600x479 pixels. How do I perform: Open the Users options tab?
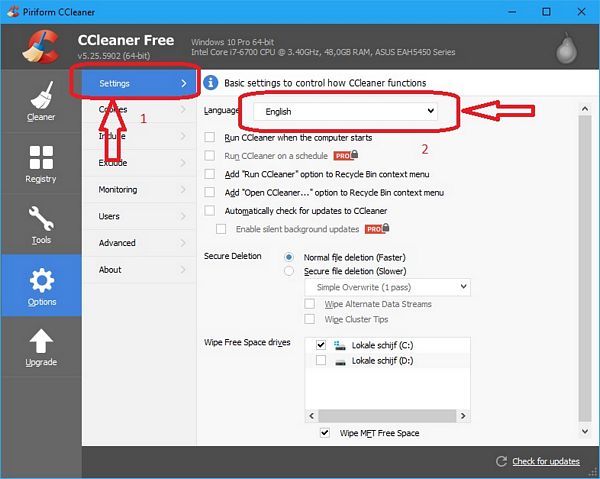click(x=139, y=216)
